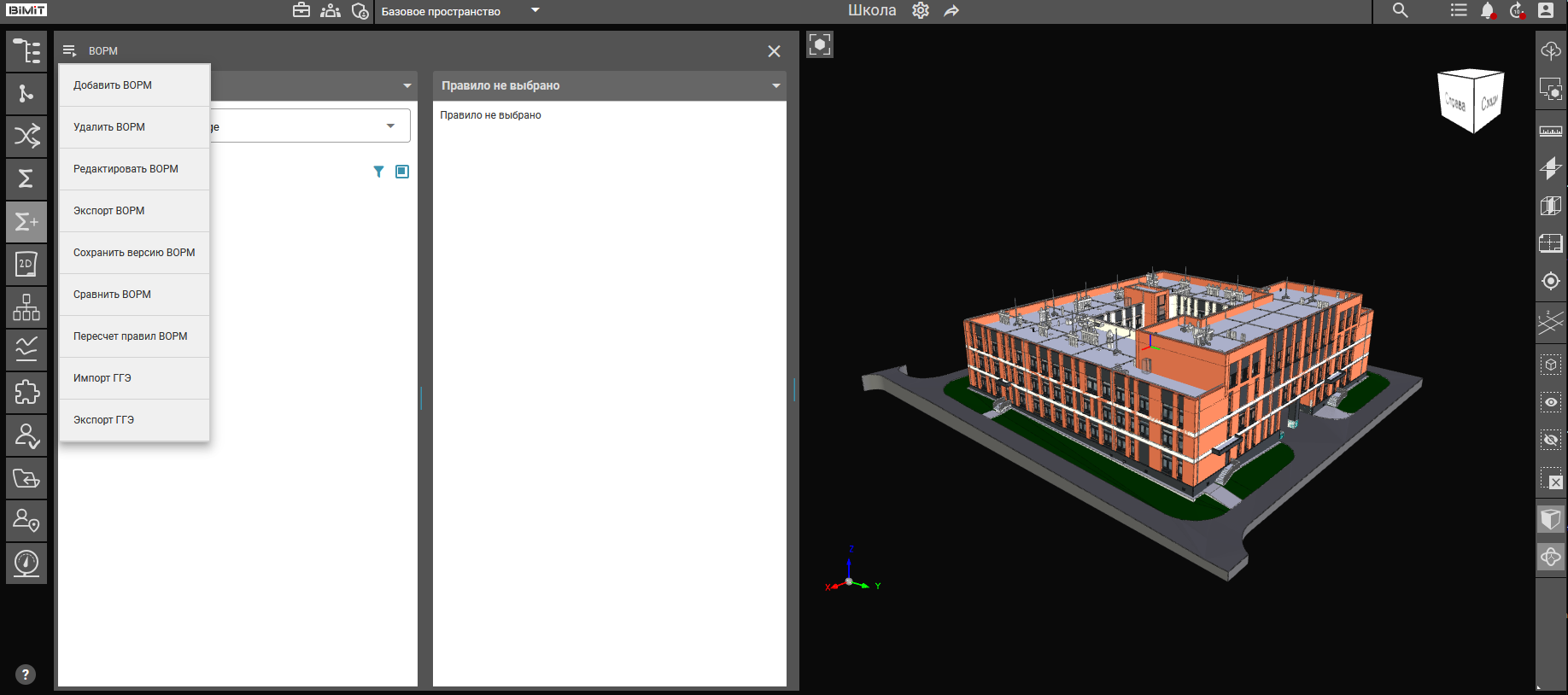Choose Сравнить ВОРМ from the menu
Screen dimensions: 1568x695
point(134,295)
